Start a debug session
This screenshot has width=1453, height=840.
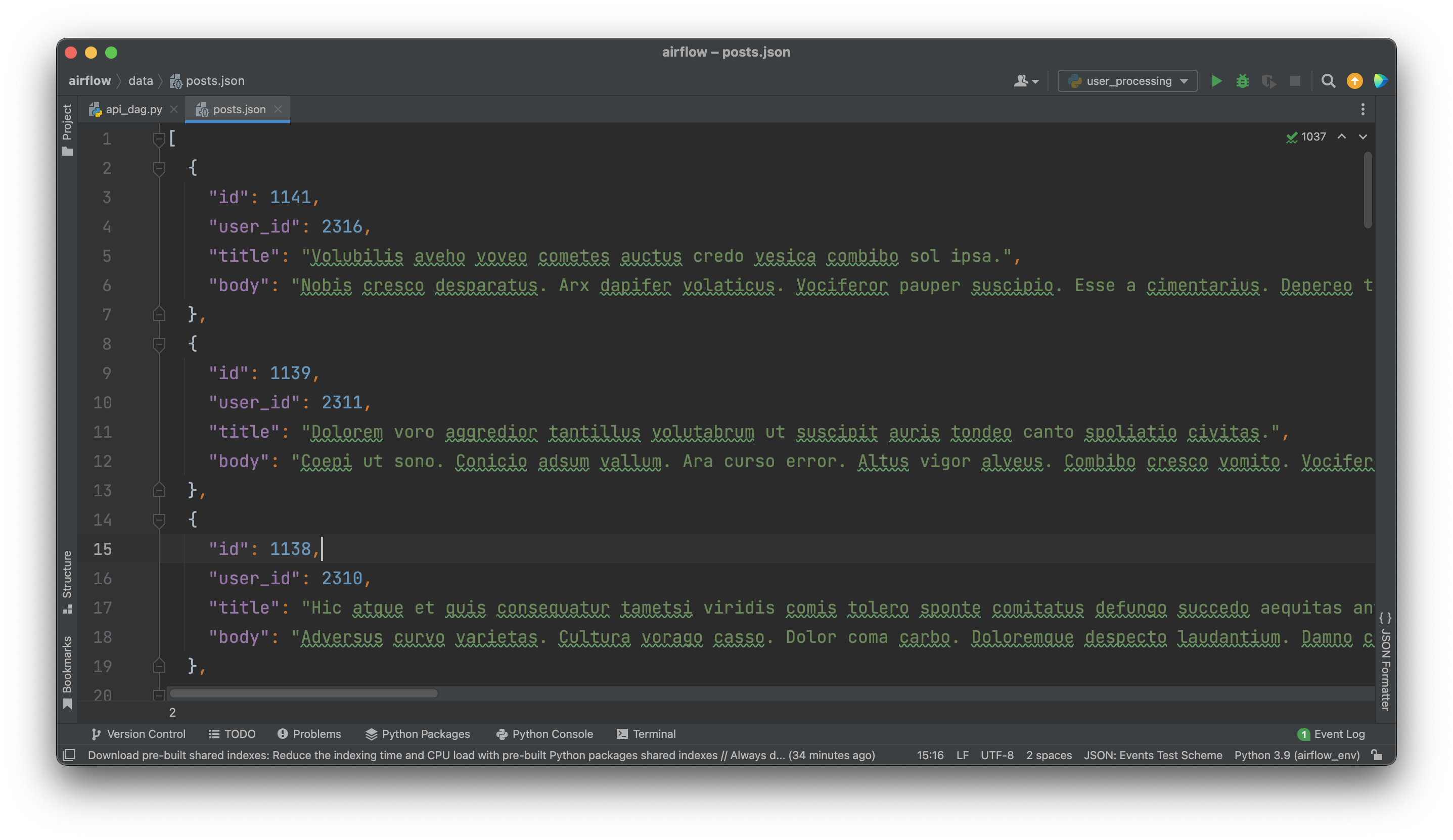[x=1243, y=81]
